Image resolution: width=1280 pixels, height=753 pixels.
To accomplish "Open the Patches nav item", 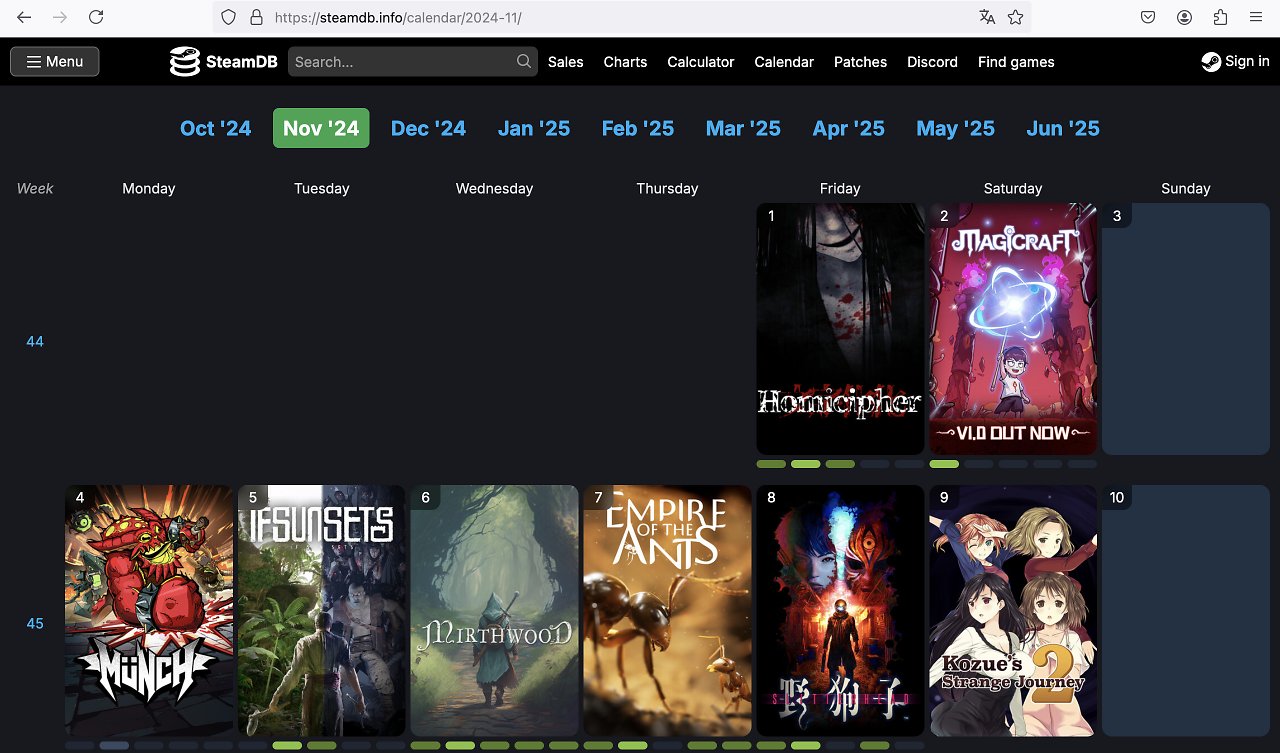I will tap(861, 62).
